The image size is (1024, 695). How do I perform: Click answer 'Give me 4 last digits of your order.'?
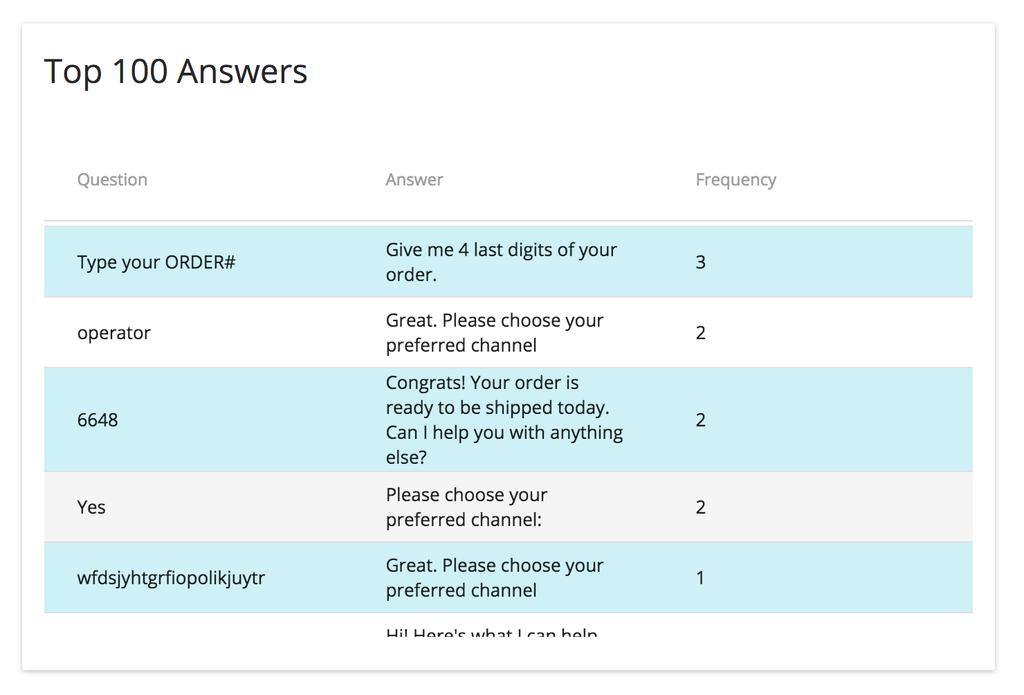pyautogui.click(x=501, y=262)
